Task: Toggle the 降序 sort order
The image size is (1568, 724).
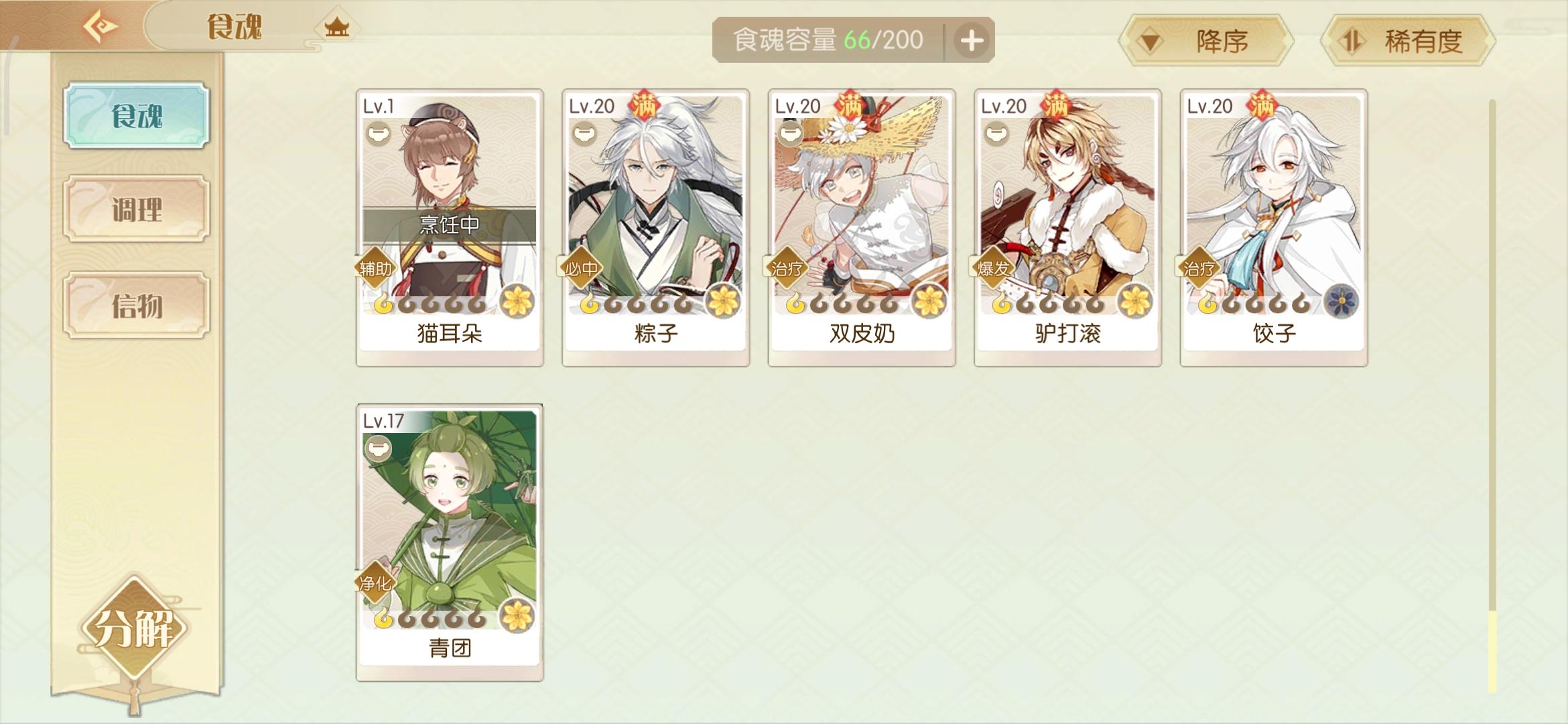Action: [x=1205, y=41]
